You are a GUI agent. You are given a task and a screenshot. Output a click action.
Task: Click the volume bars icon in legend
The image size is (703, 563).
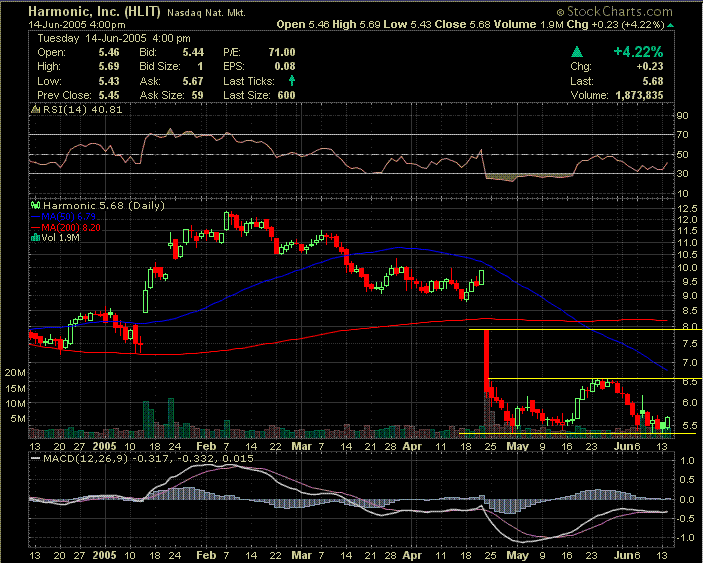34,237
